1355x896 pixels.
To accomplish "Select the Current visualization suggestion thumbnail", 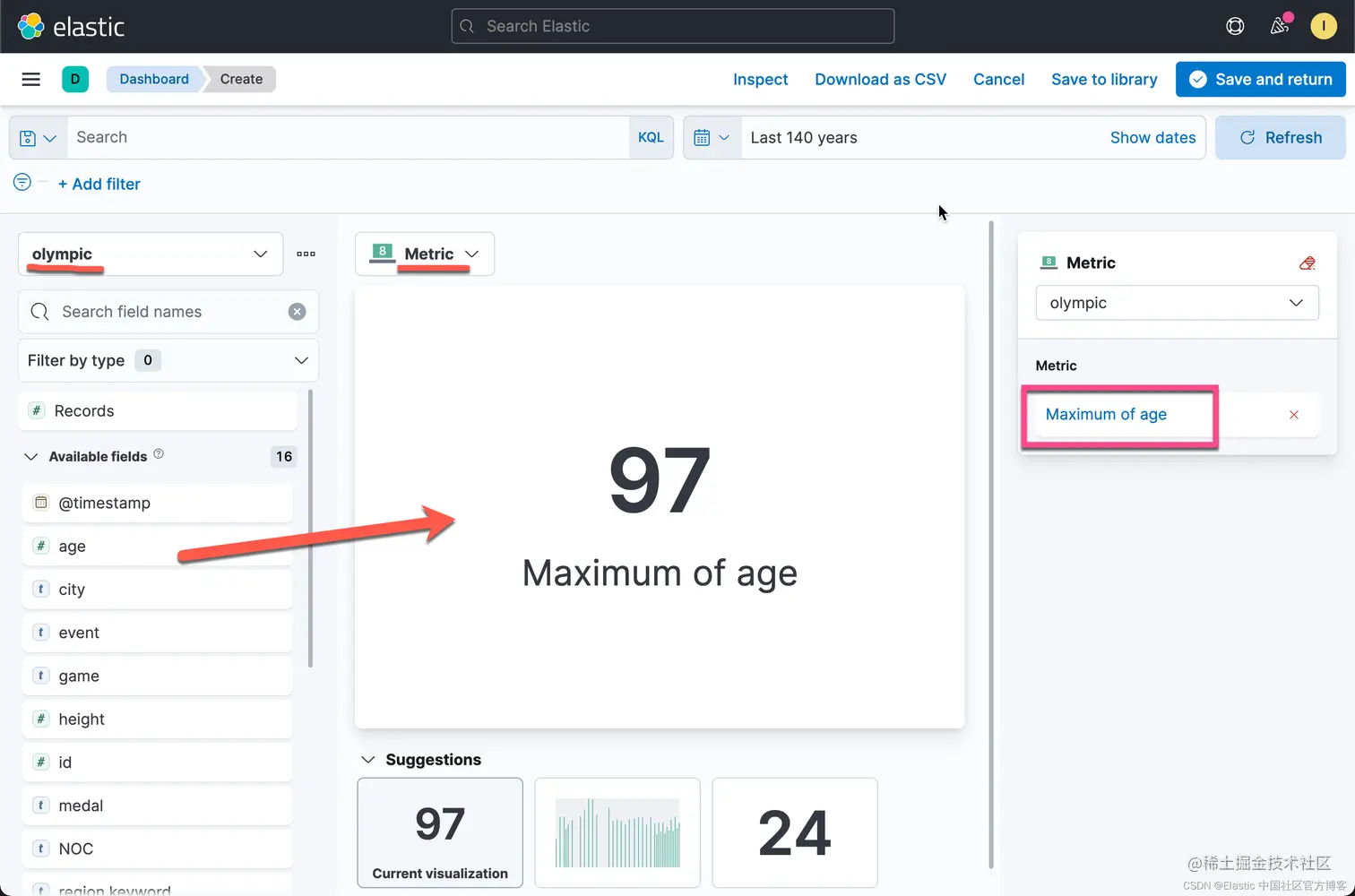I will 440,832.
